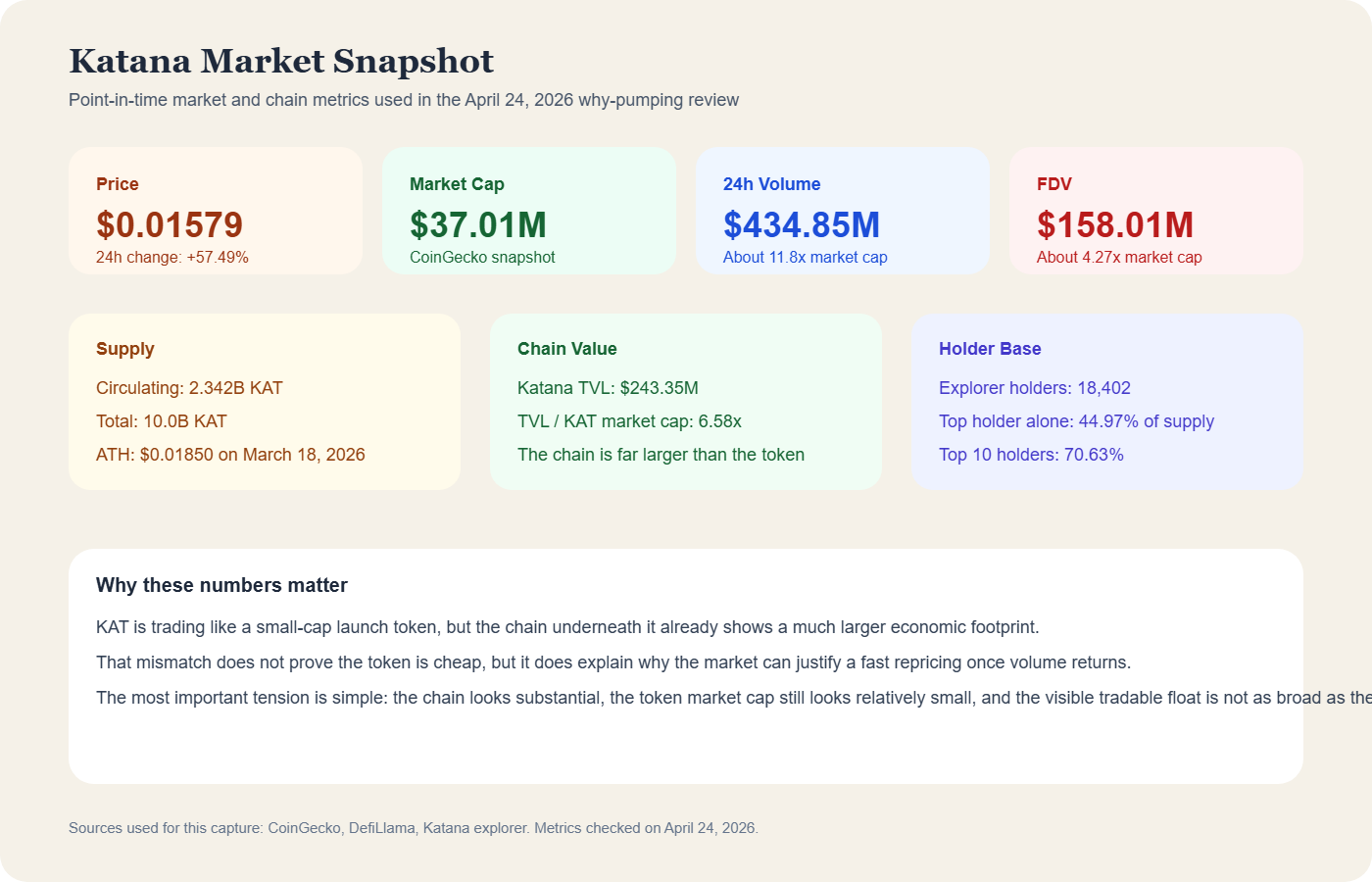The height and width of the screenshot is (882, 1372).
Task: Click the Explorer holders 18,402 line
Action: (1035, 388)
